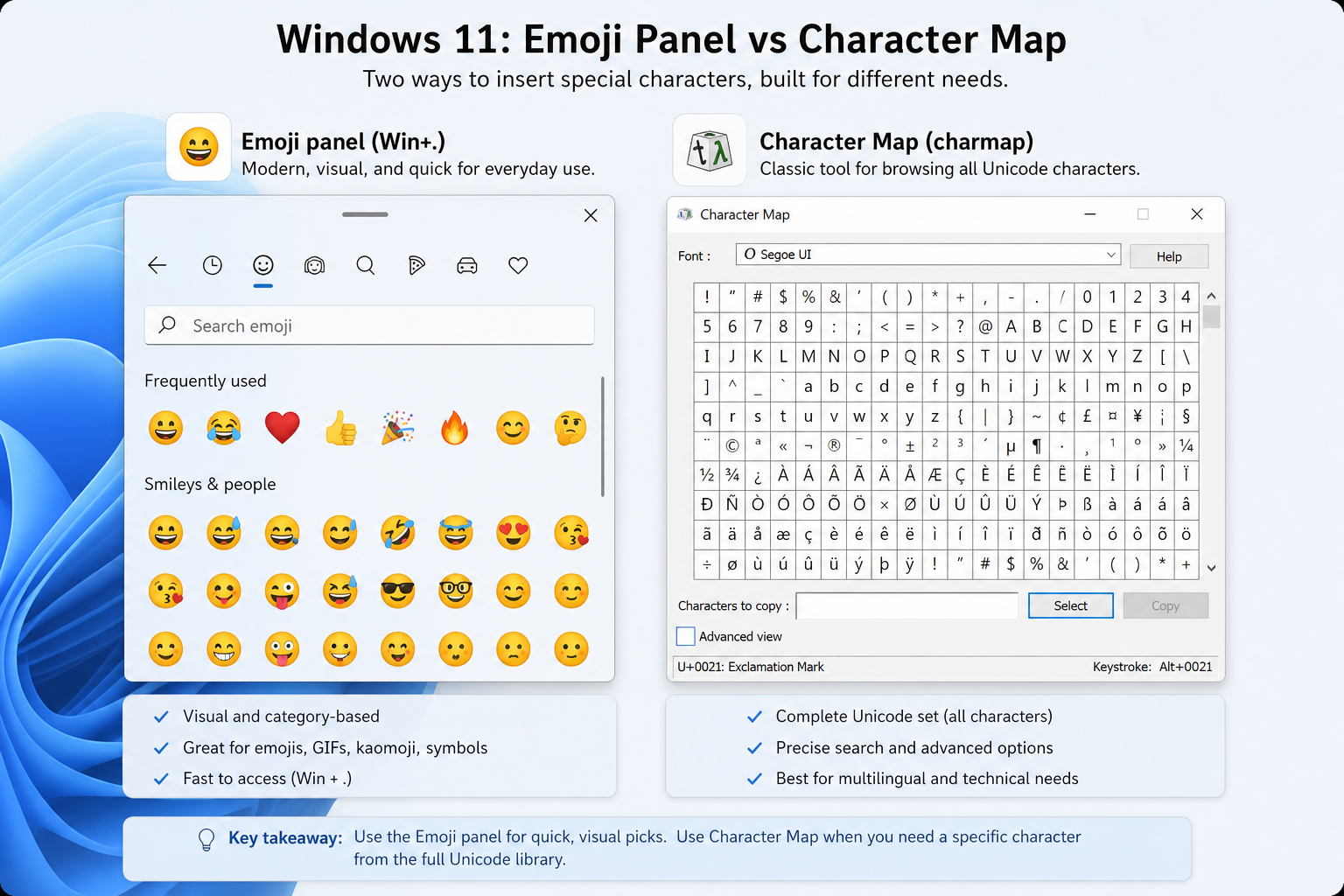Select the § section character cell
Viewport: 1344px width, 896px height.
(x=1186, y=416)
